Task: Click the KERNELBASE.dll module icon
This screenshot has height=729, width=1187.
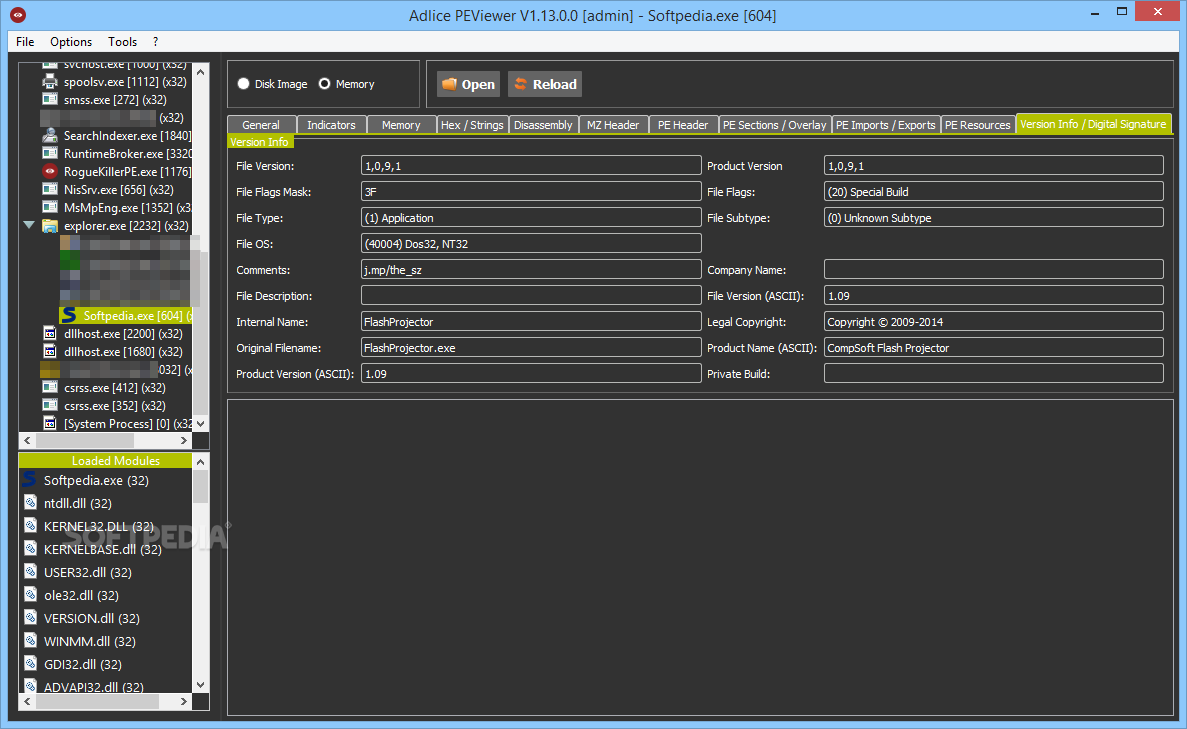Action: coord(30,548)
